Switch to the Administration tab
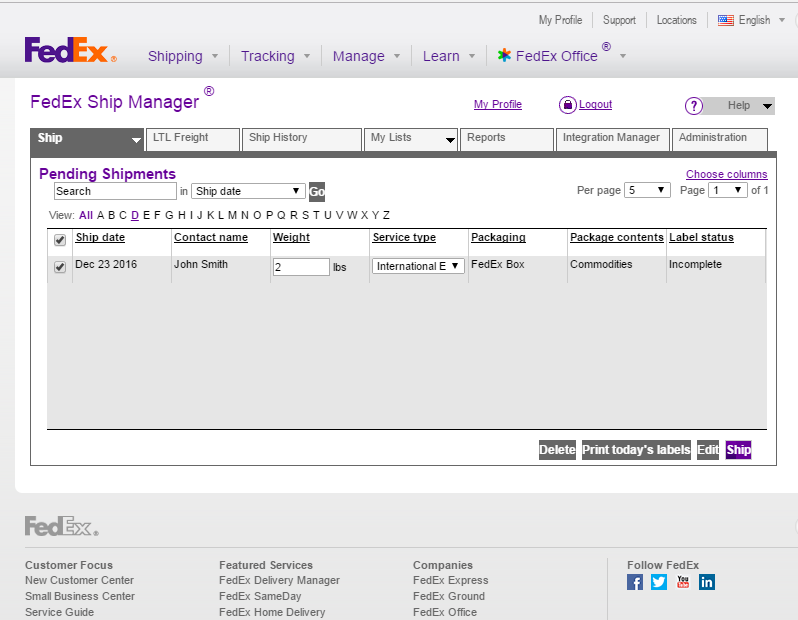 (720, 139)
